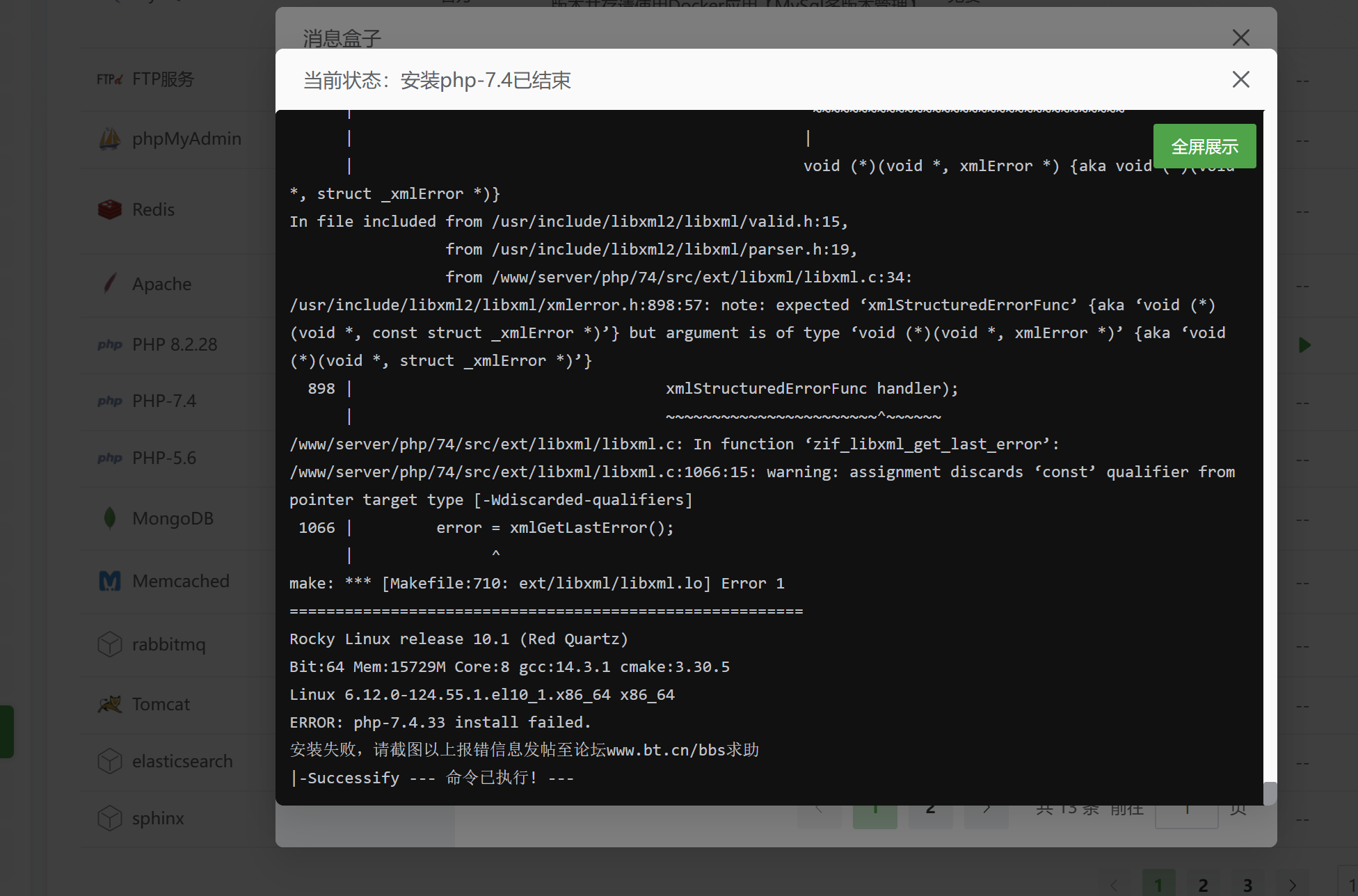Image resolution: width=1358 pixels, height=896 pixels.
Task: Click 'ERROR: php-7.4.33 install failed.' line
Action: pyautogui.click(x=440, y=722)
